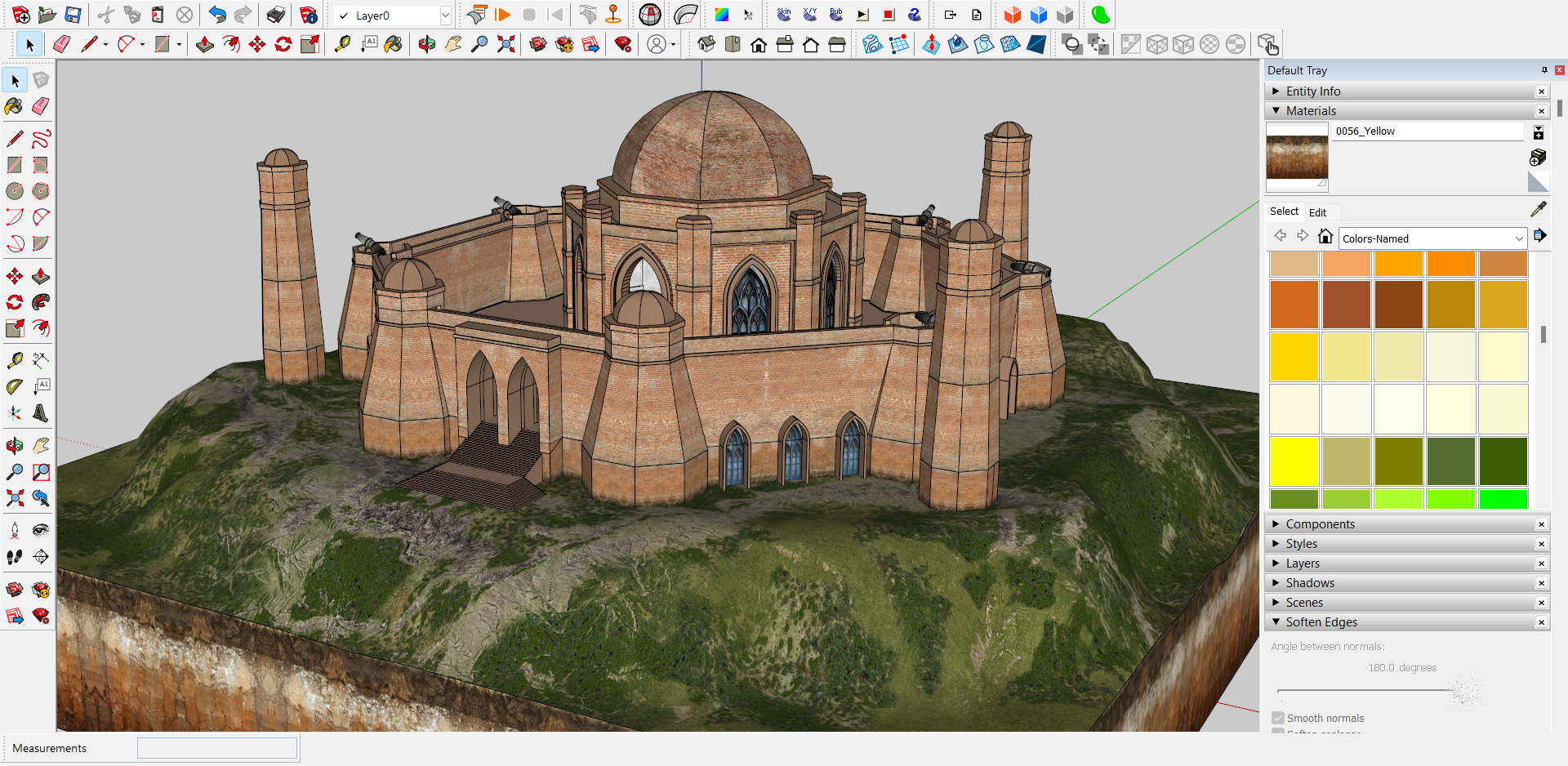Expand the Entity Info panel
Screen dimensions: 1568x766
(x=1276, y=91)
